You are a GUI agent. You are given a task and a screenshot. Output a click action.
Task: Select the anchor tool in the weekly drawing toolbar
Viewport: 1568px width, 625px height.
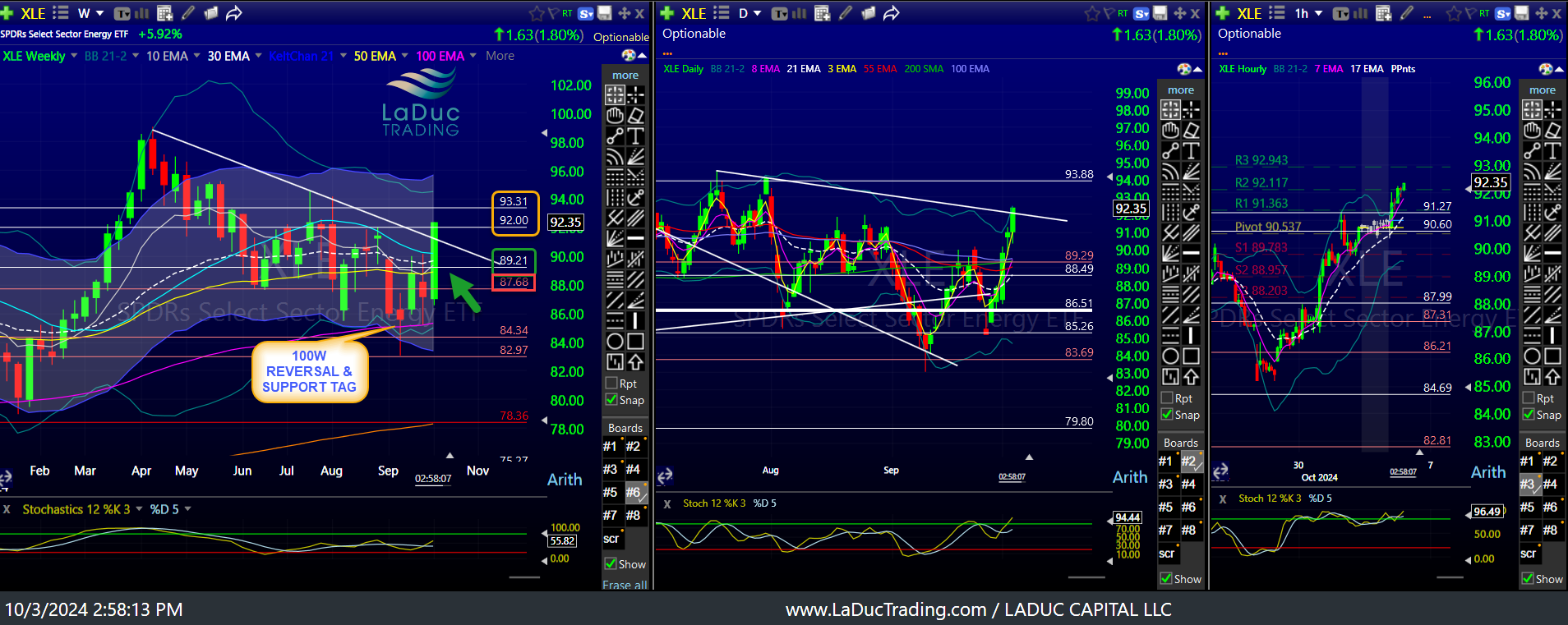pos(635,197)
